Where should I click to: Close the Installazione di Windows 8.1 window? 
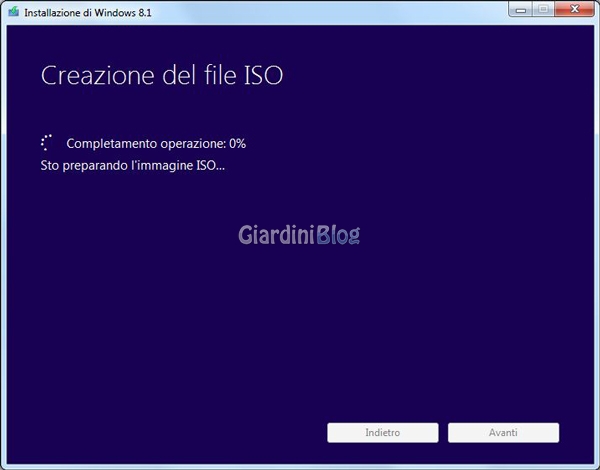click(575, 9)
